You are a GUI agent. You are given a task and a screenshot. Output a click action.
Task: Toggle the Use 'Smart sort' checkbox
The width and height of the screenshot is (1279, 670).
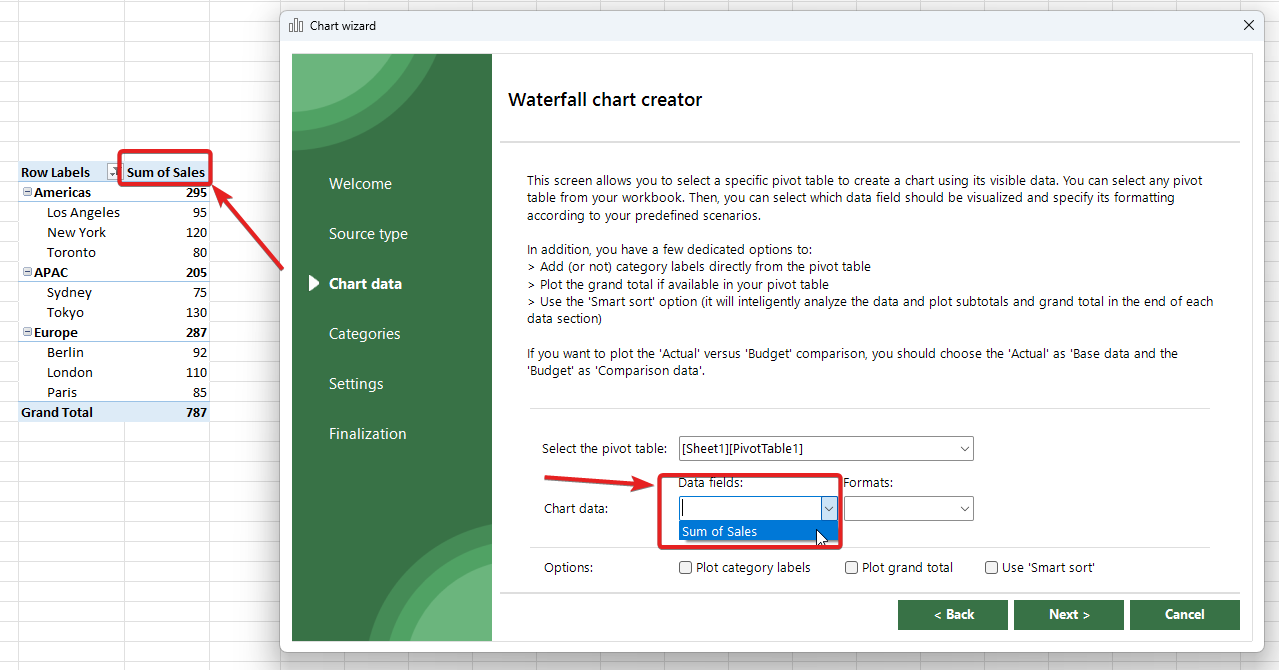click(991, 568)
